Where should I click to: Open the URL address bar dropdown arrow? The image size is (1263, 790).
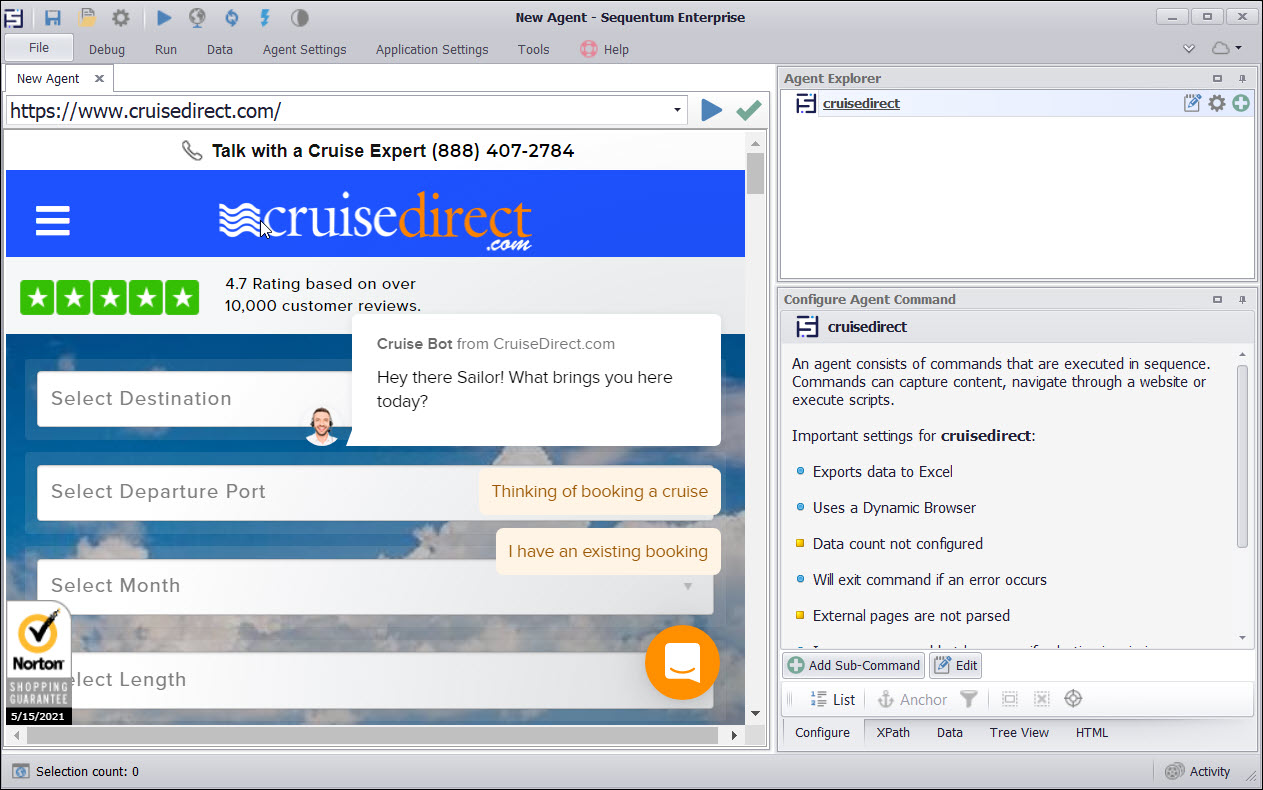pyautogui.click(x=677, y=110)
